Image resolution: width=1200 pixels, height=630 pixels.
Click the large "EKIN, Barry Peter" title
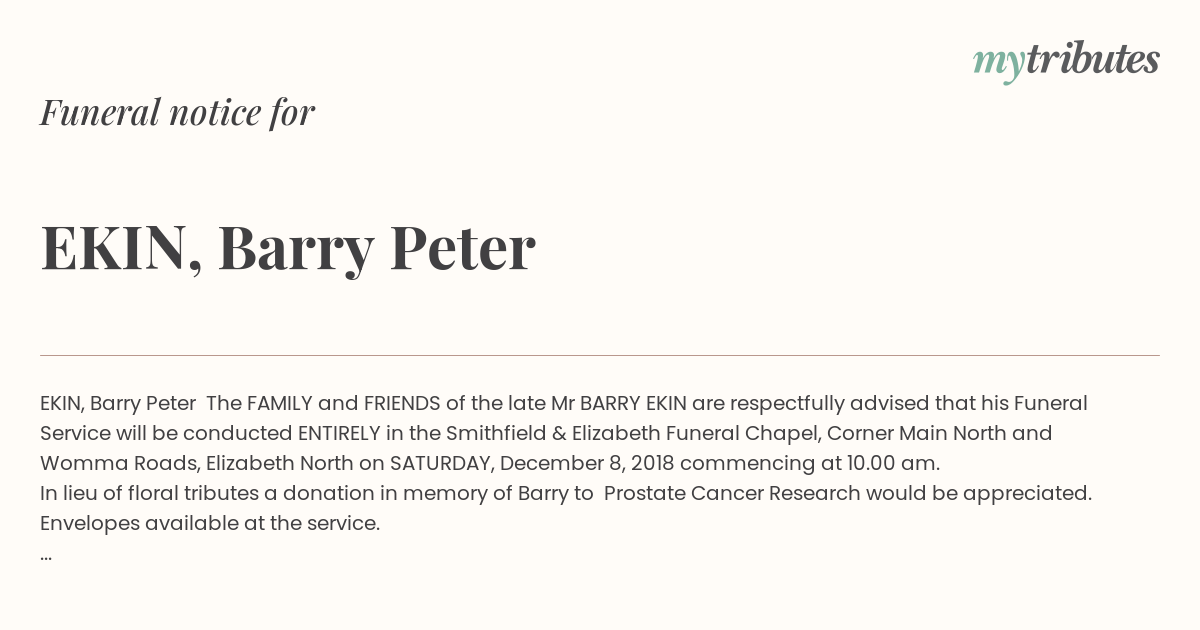click(x=288, y=247)
